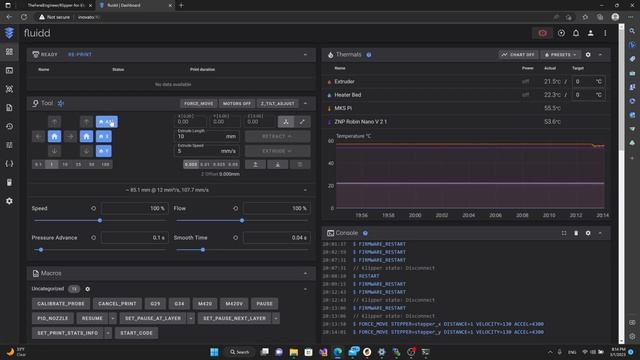Collapse the Console panel
Viewport: 640px width, 360px height.
[600, 233]
